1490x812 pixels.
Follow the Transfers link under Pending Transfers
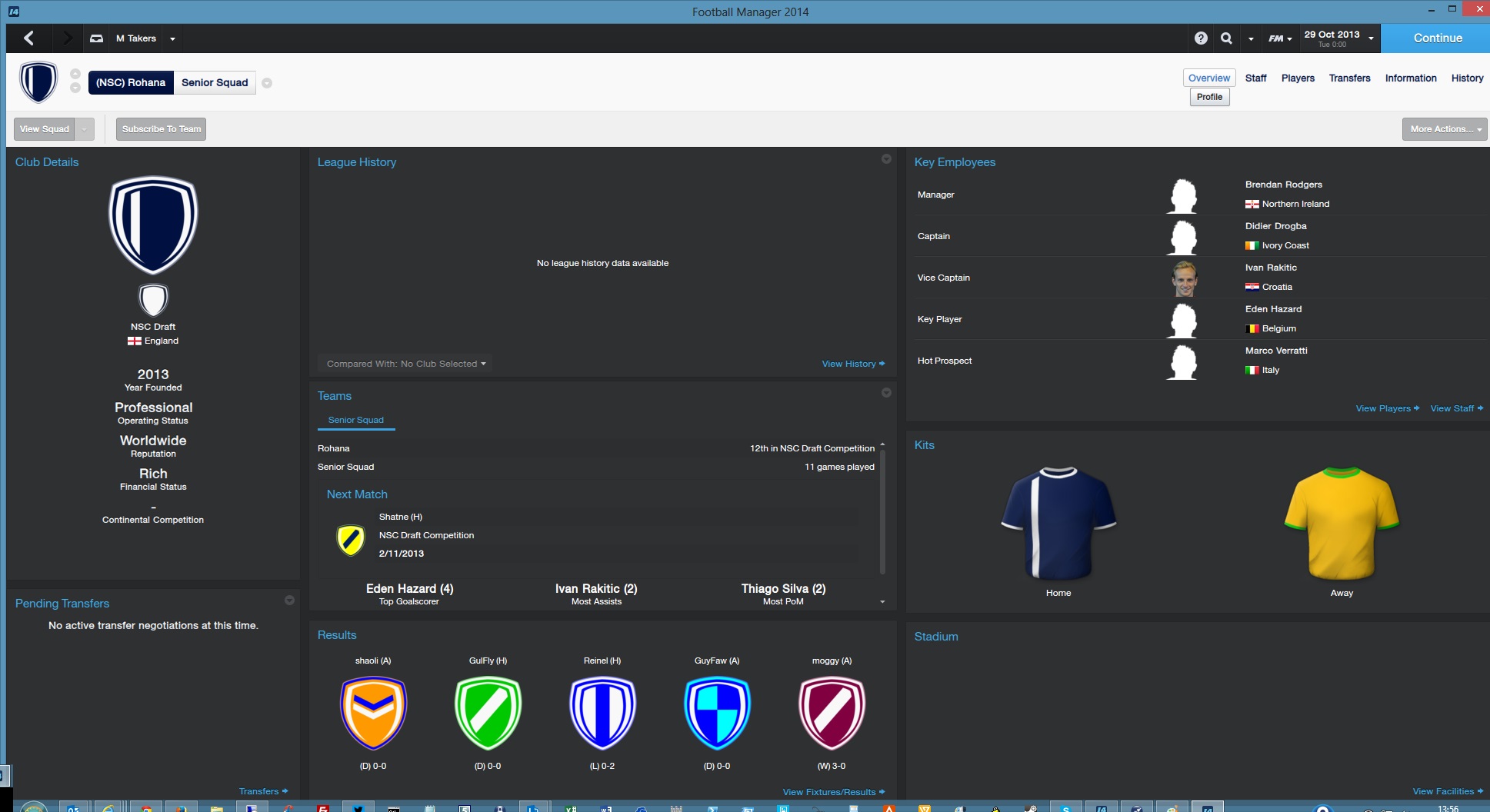click(x=263, y=791)
